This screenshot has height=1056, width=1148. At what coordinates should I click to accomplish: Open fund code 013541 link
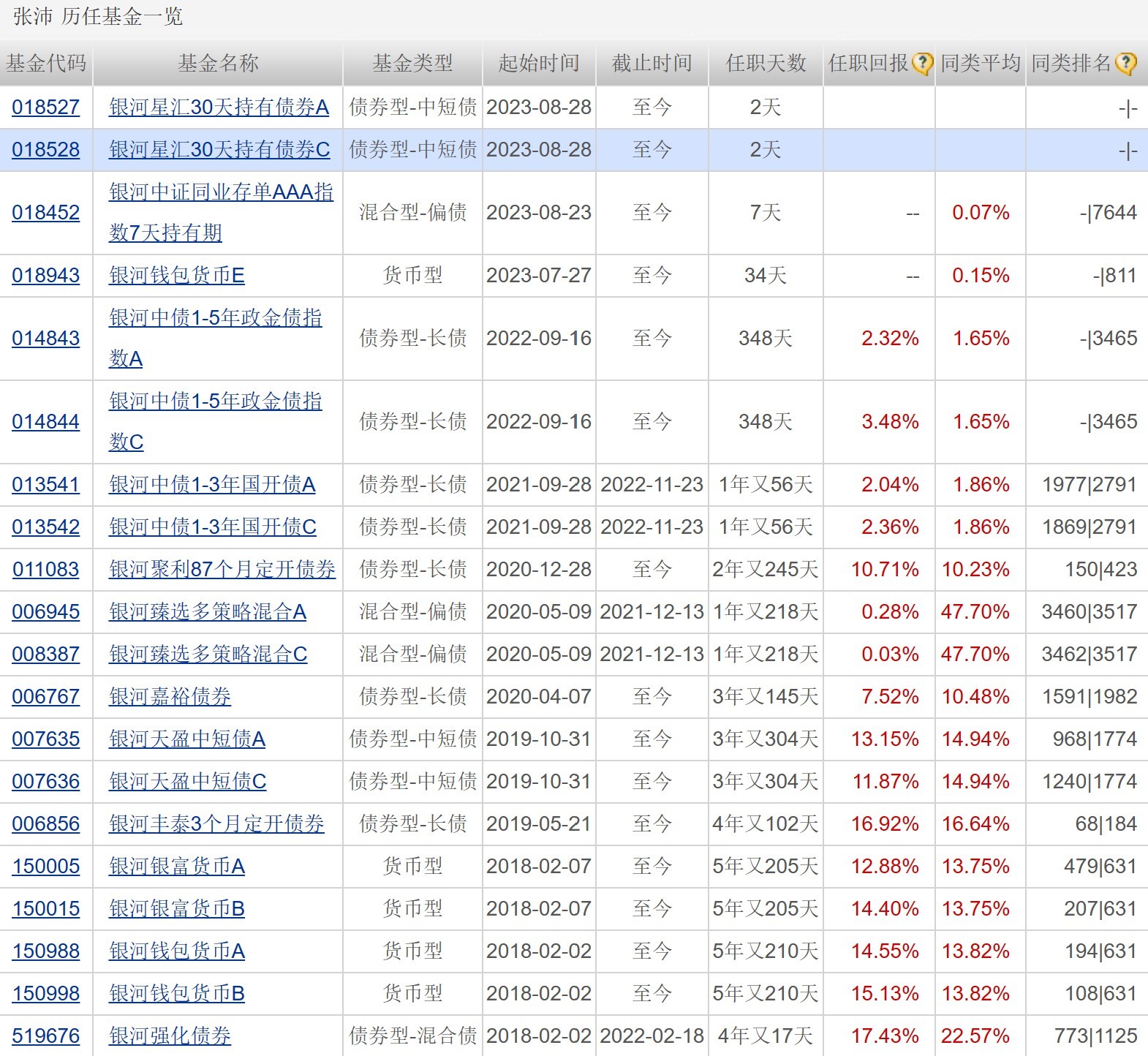[x=45, y=485]
